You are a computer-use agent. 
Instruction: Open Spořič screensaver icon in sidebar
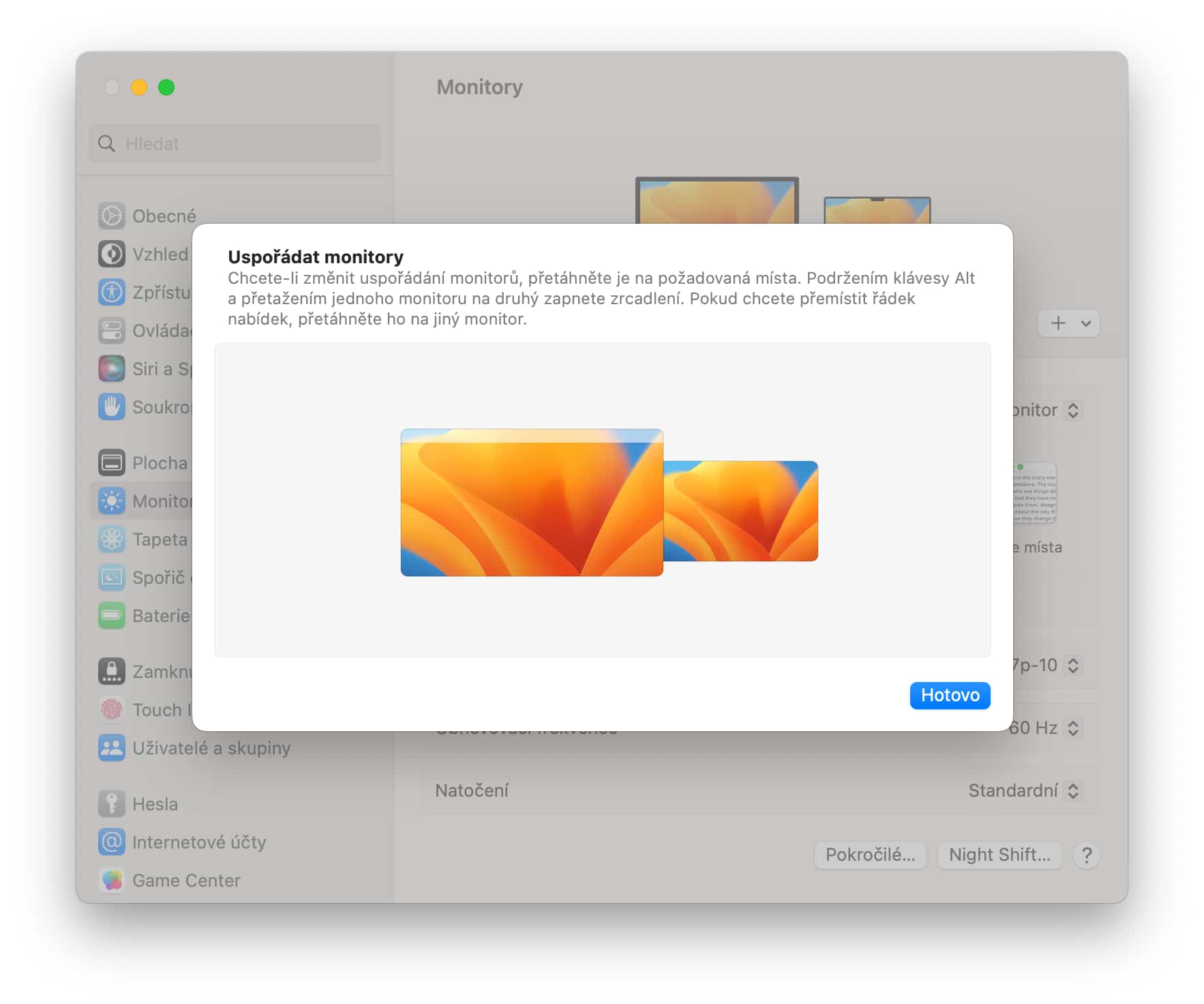[x=112, y=577]
